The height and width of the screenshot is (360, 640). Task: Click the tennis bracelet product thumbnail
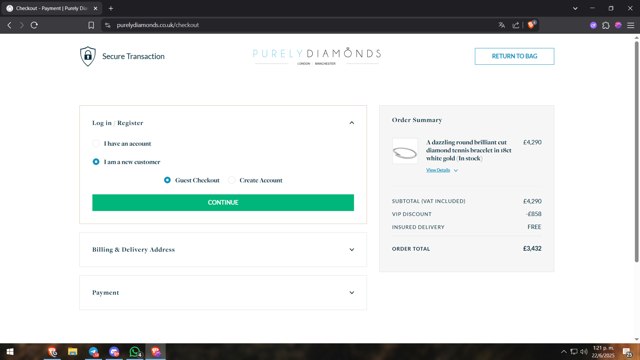pyautogui.click(x=405, y=151)
